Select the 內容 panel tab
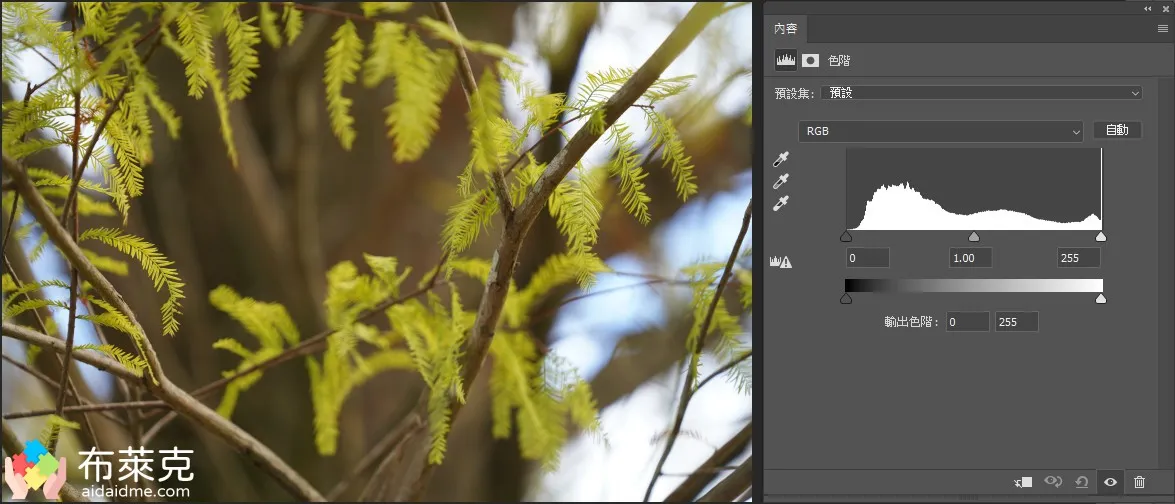1175x504 pixels. tap(786, 29)
